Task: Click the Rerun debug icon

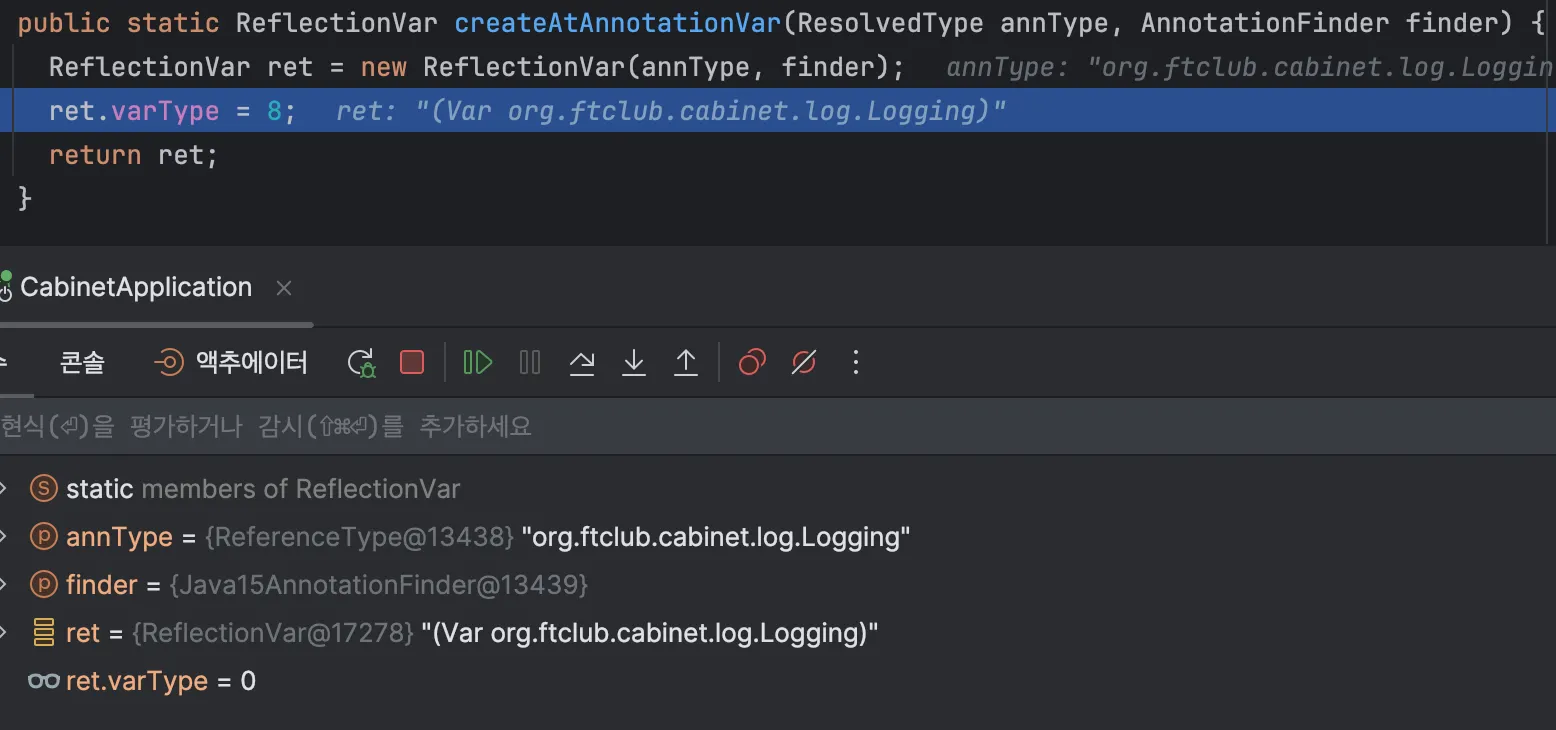Action: pyautogui.click(x=361, y=362)
